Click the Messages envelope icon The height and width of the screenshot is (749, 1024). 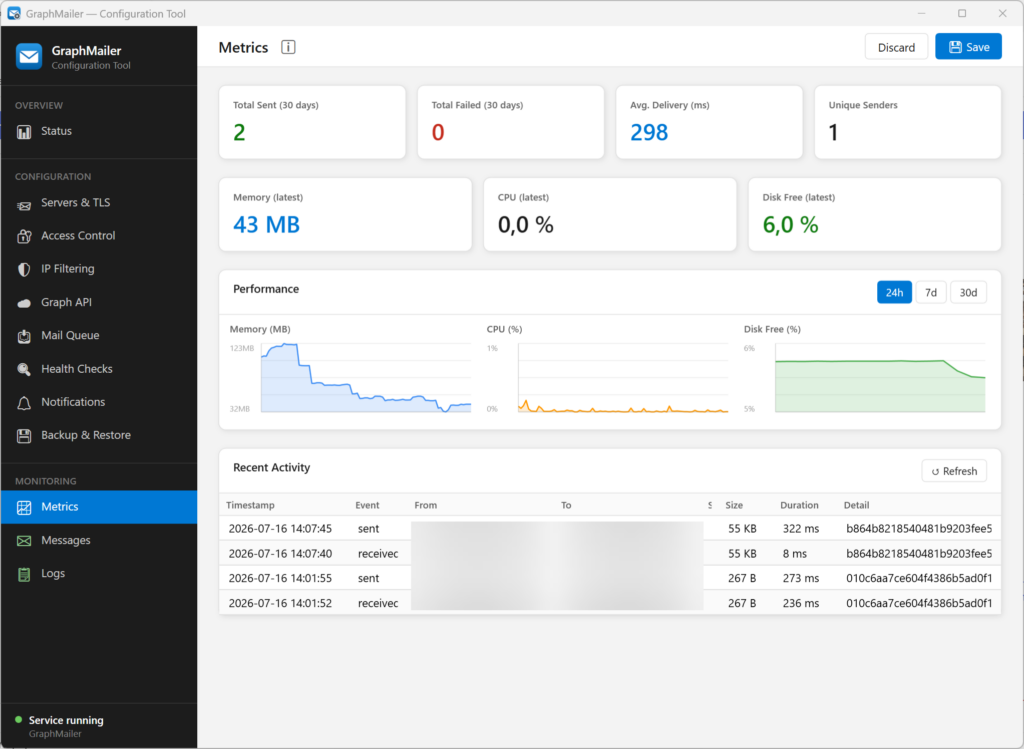click(24, 541)
